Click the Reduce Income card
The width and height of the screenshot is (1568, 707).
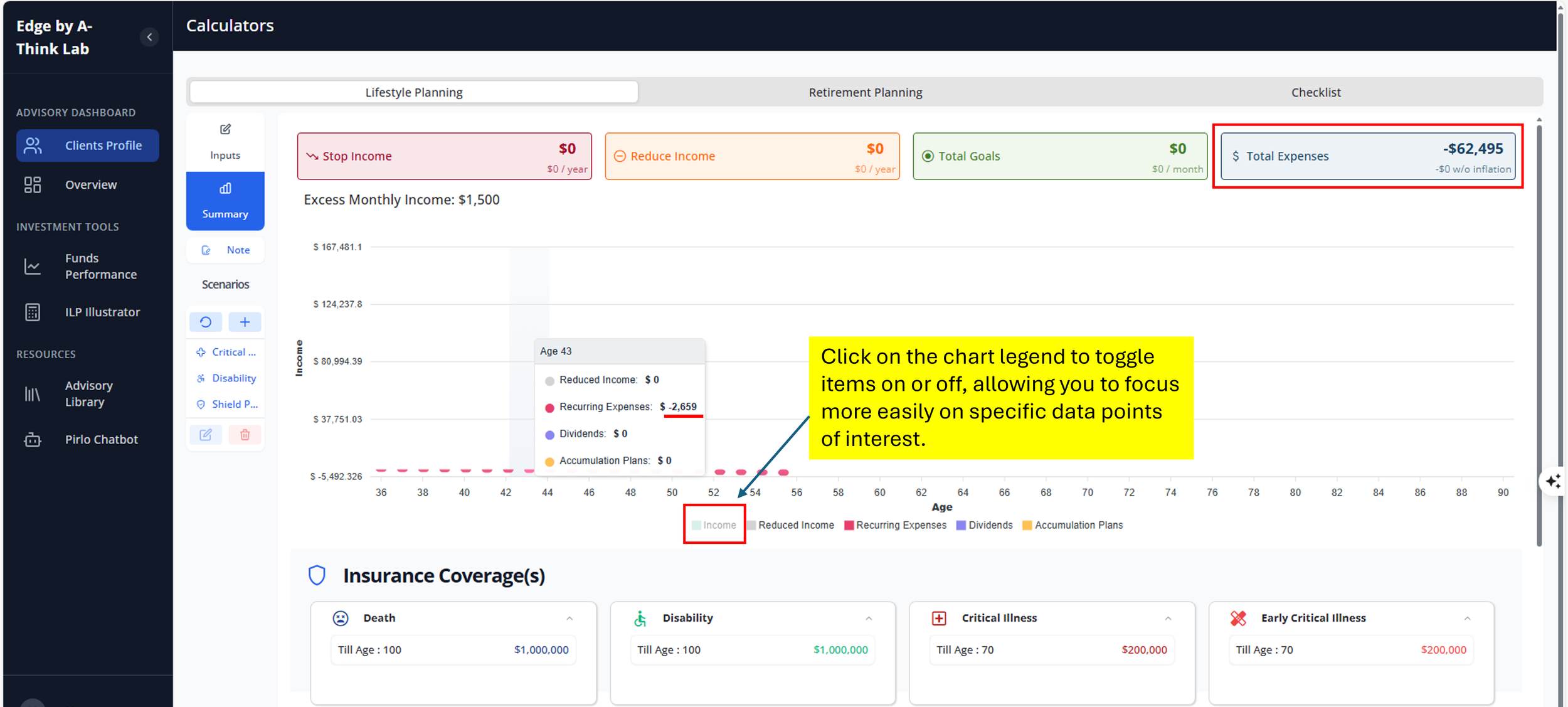click(x=753, y=156)
